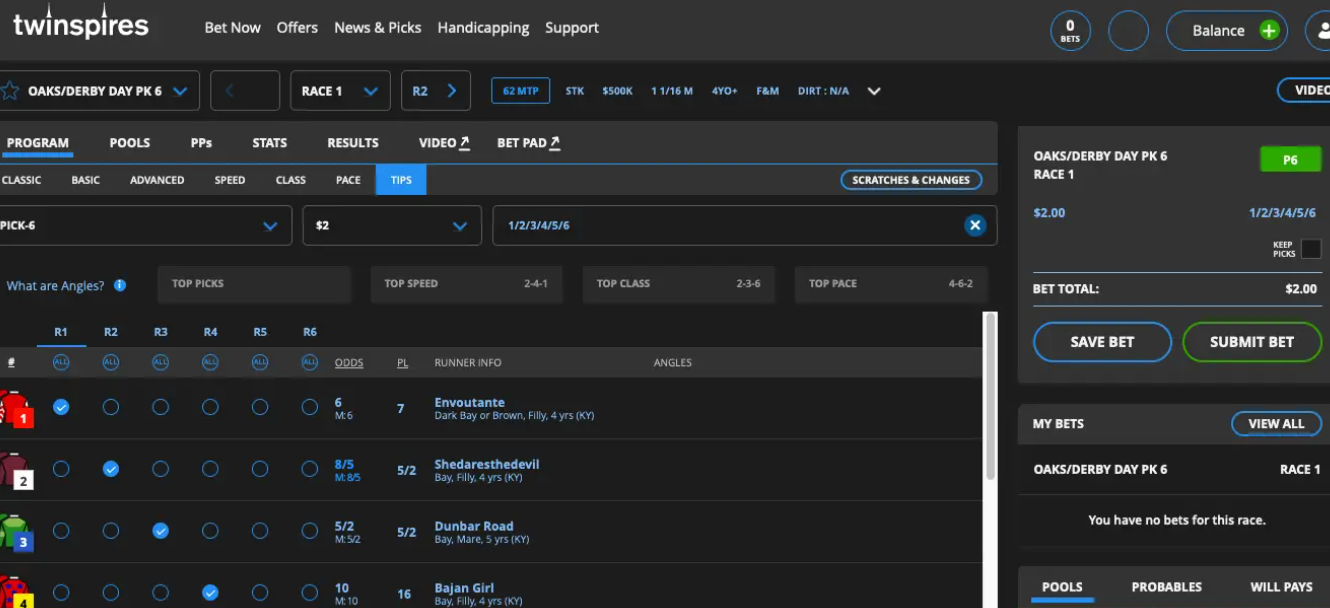Screen dimensions: 1330x608
Task: Click the runner list vertical scrollbar
Action: [991, 395]
